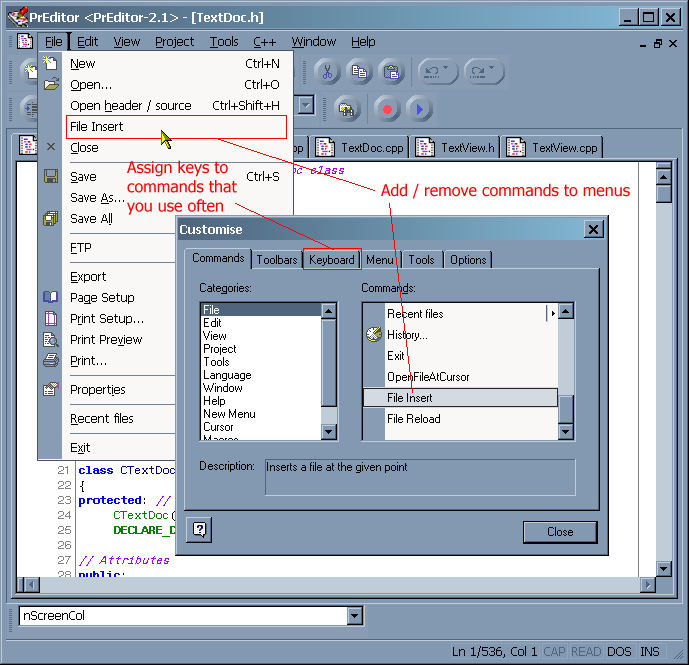Choose Export from the File menu
Screen dimensions: 689x665
coord(88,276)
